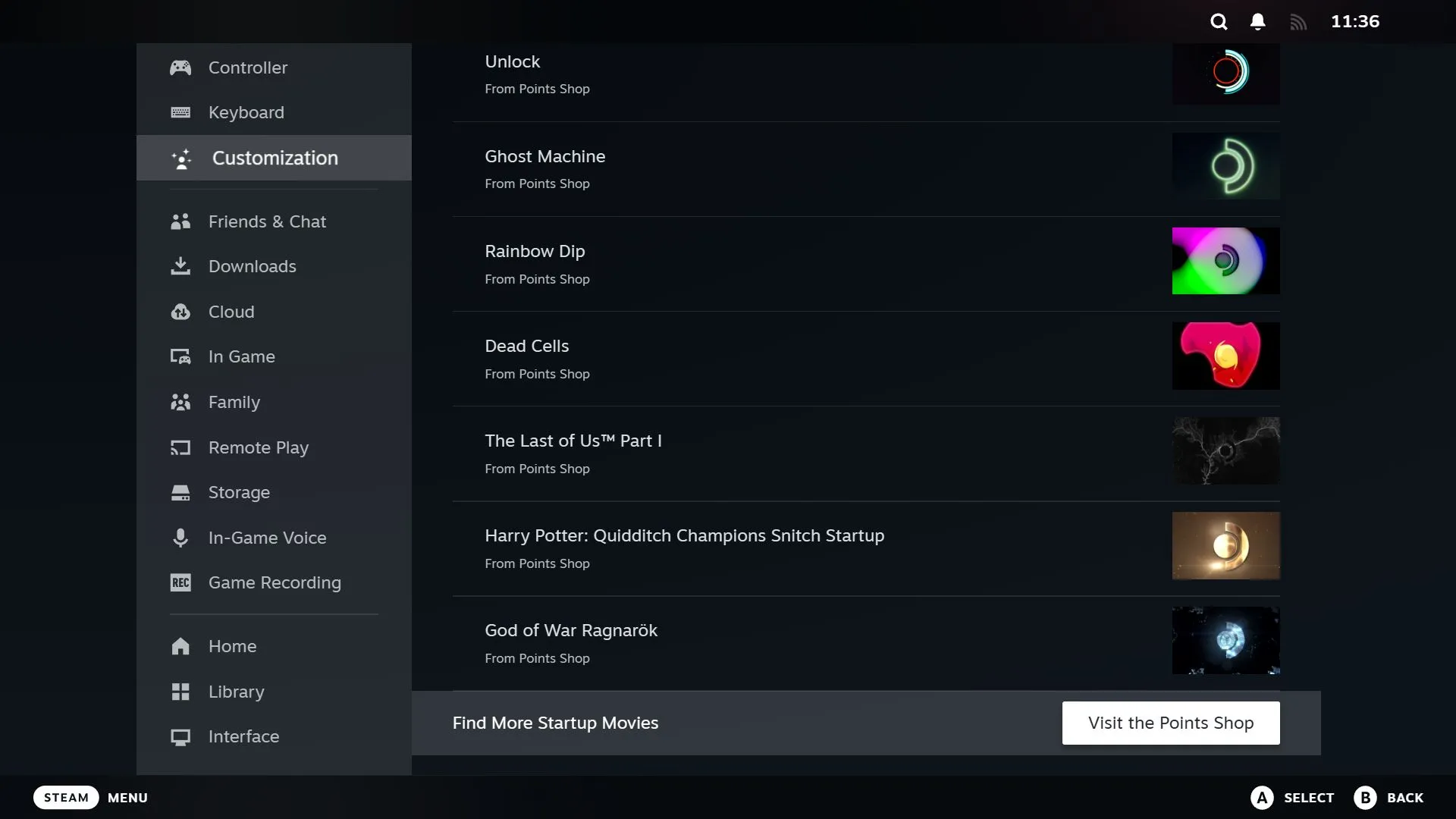This screenshot has width=1456, height=819.
Task: Open Friends & Chat section
Action: pyautogui.click(x=267, y=221)
